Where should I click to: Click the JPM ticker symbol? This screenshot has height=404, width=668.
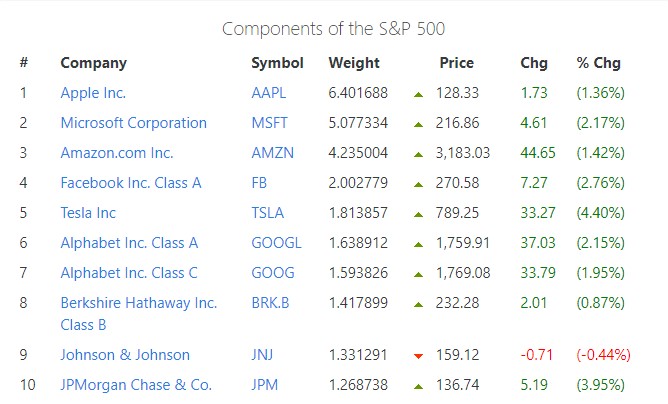[267, 385]
